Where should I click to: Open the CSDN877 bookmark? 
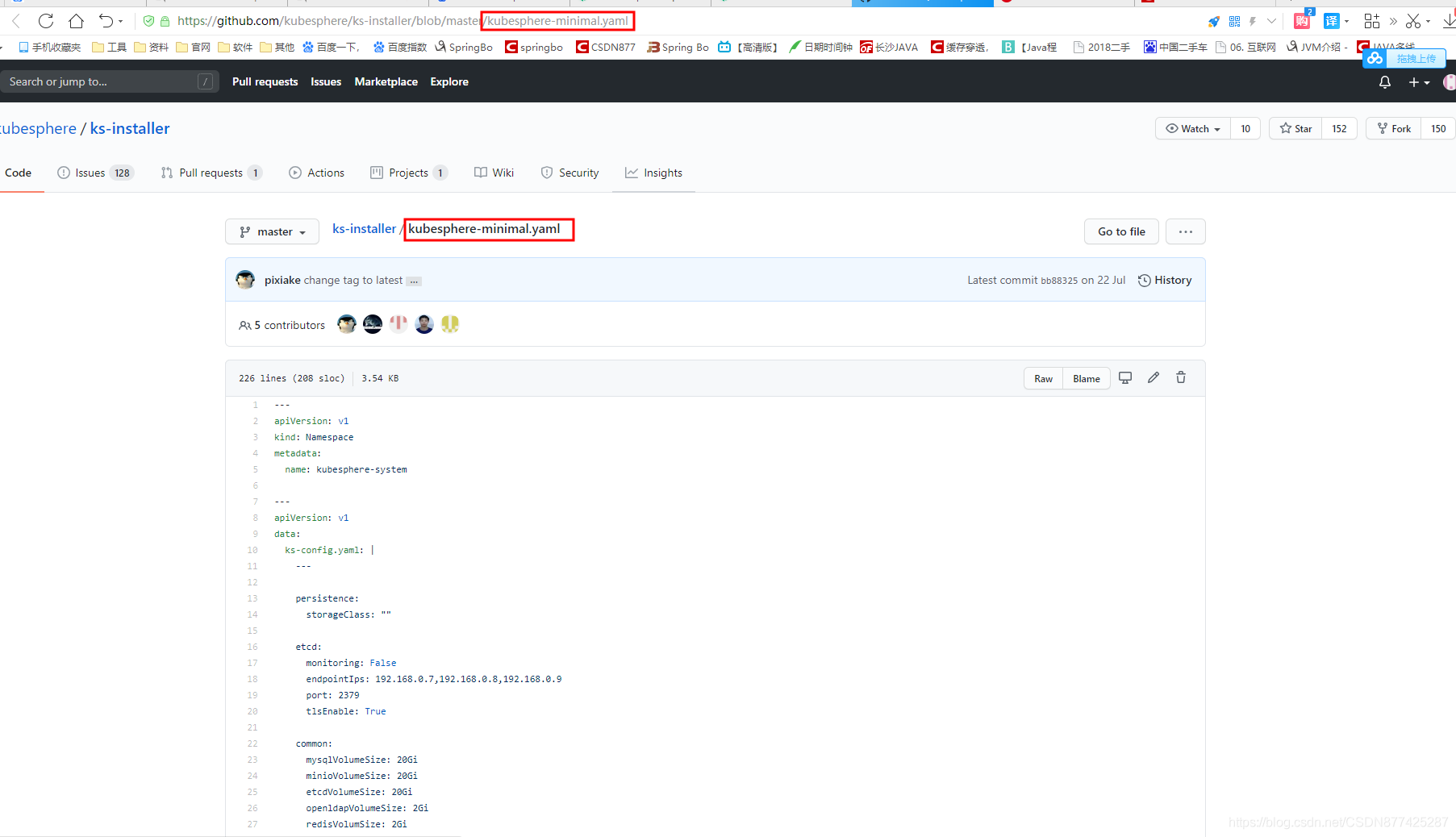click(x=606, y=47)
